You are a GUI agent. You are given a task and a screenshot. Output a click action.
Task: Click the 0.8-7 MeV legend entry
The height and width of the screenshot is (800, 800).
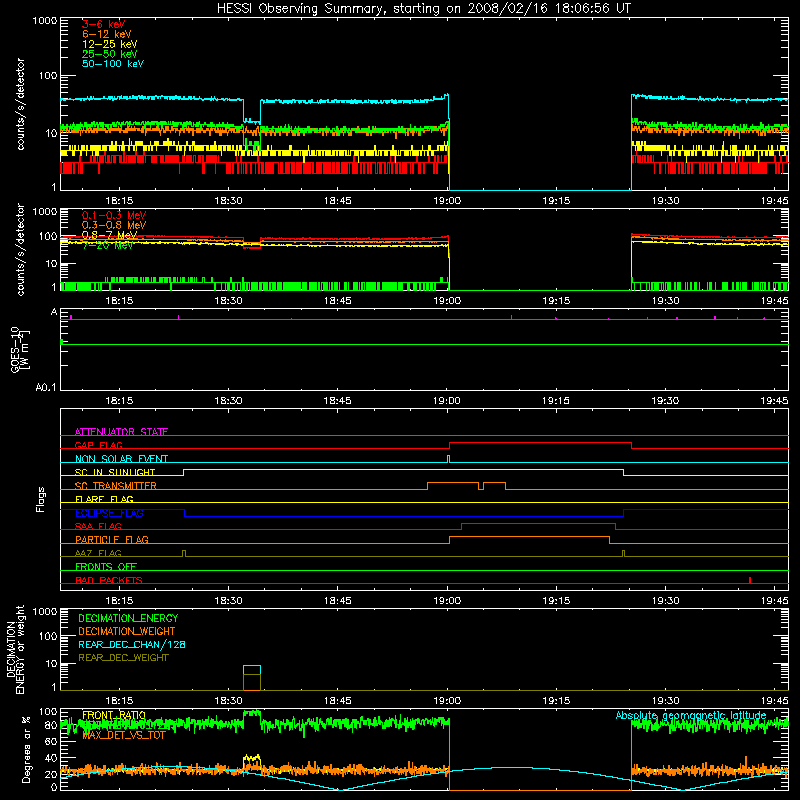pos(110,235)
